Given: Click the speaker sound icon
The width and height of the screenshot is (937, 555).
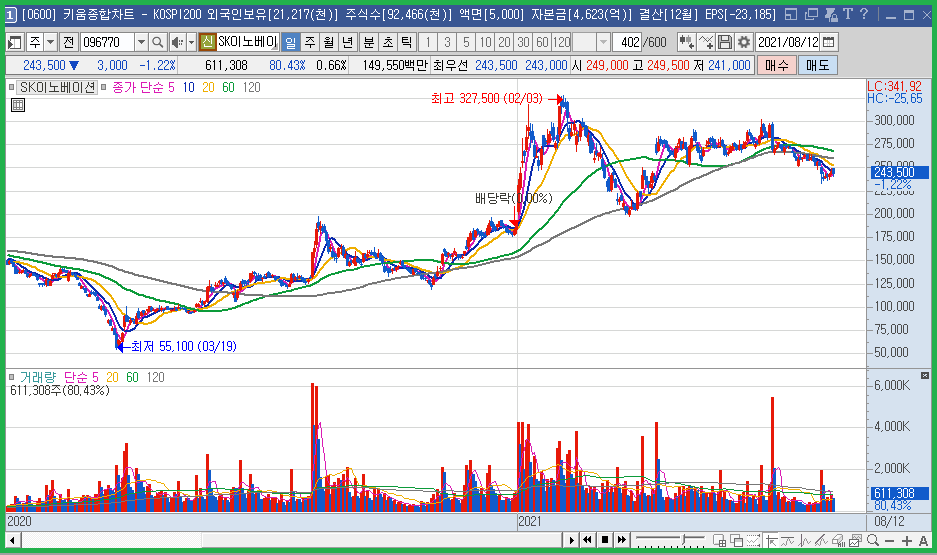Looking at the screenshot, I should tap(177, 42).
